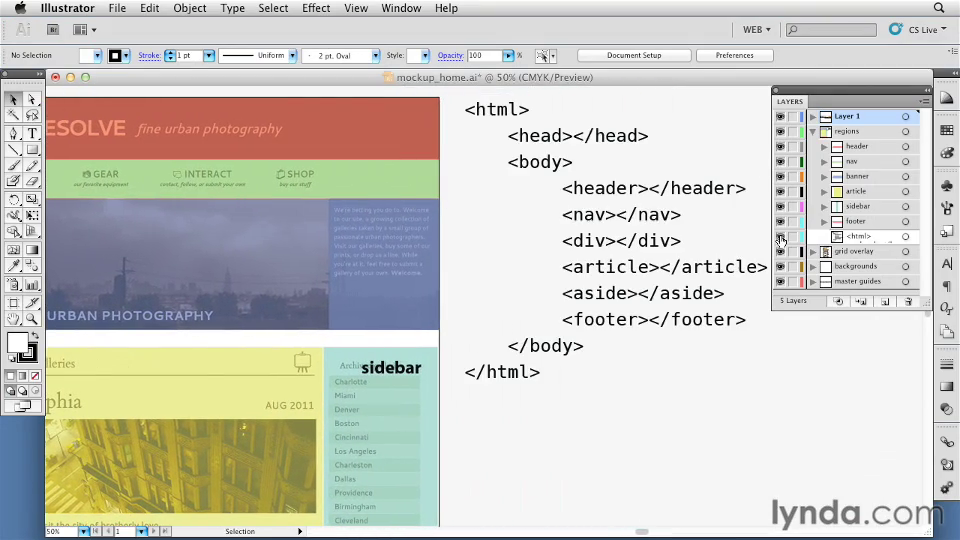Create new sublayer in Layers panel
This screenshot has width=960, height=540.
pos(861,301)
